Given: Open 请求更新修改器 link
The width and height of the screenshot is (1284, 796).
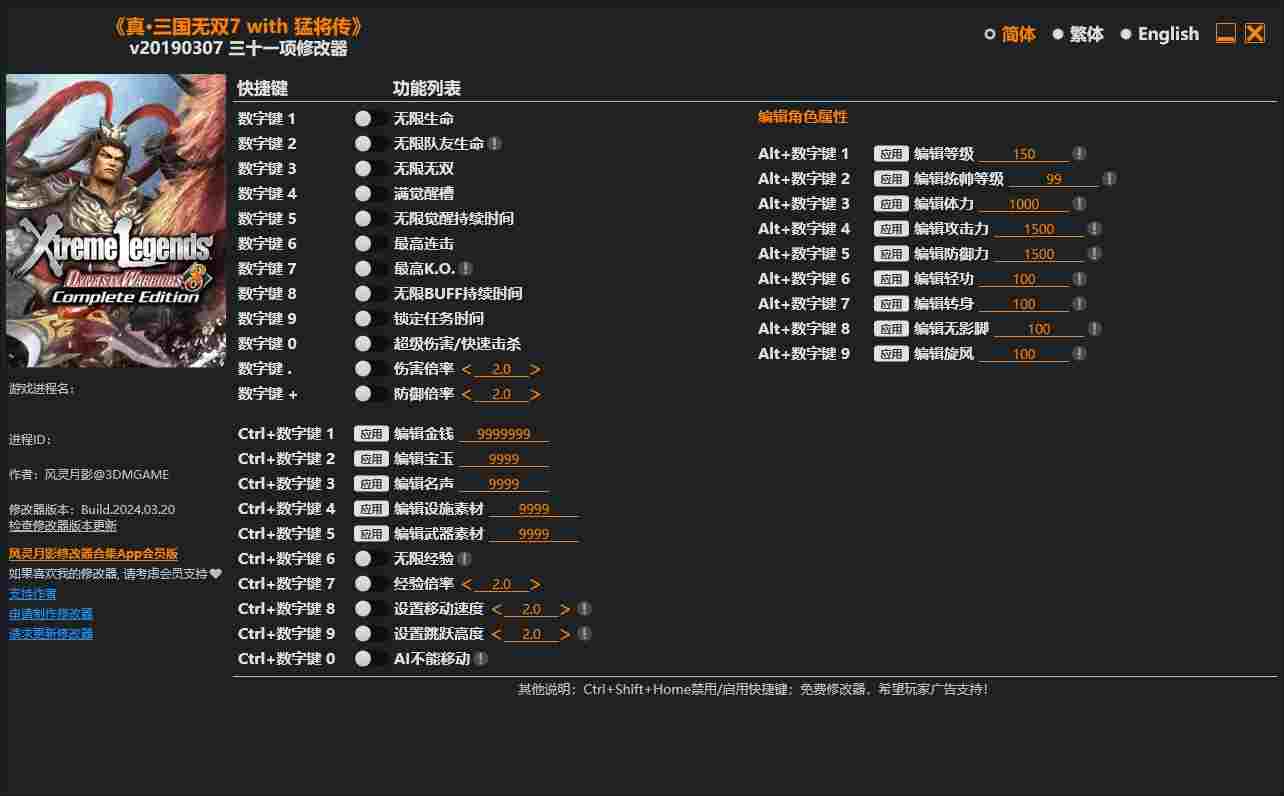Looking at the screenshot, I should coord(51,634).
